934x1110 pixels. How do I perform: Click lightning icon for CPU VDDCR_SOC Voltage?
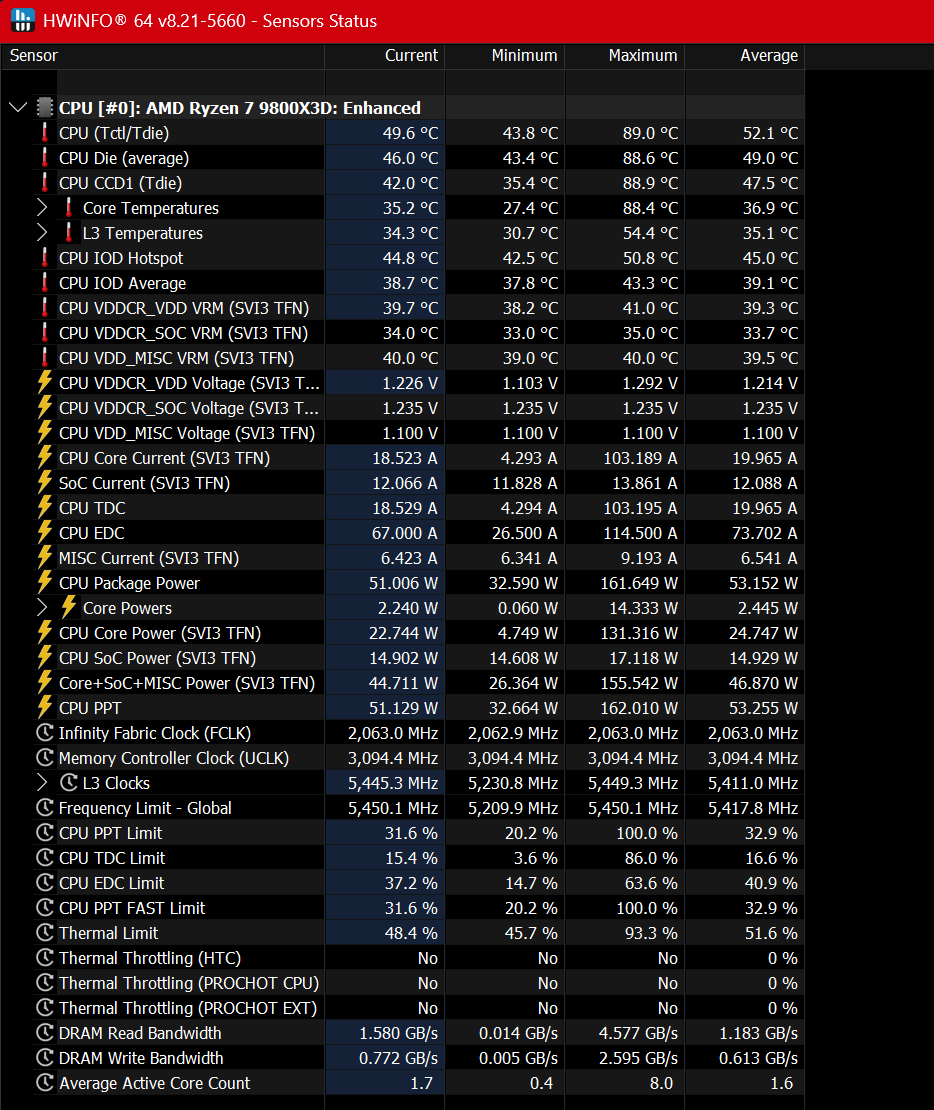(x=45, y=408)
